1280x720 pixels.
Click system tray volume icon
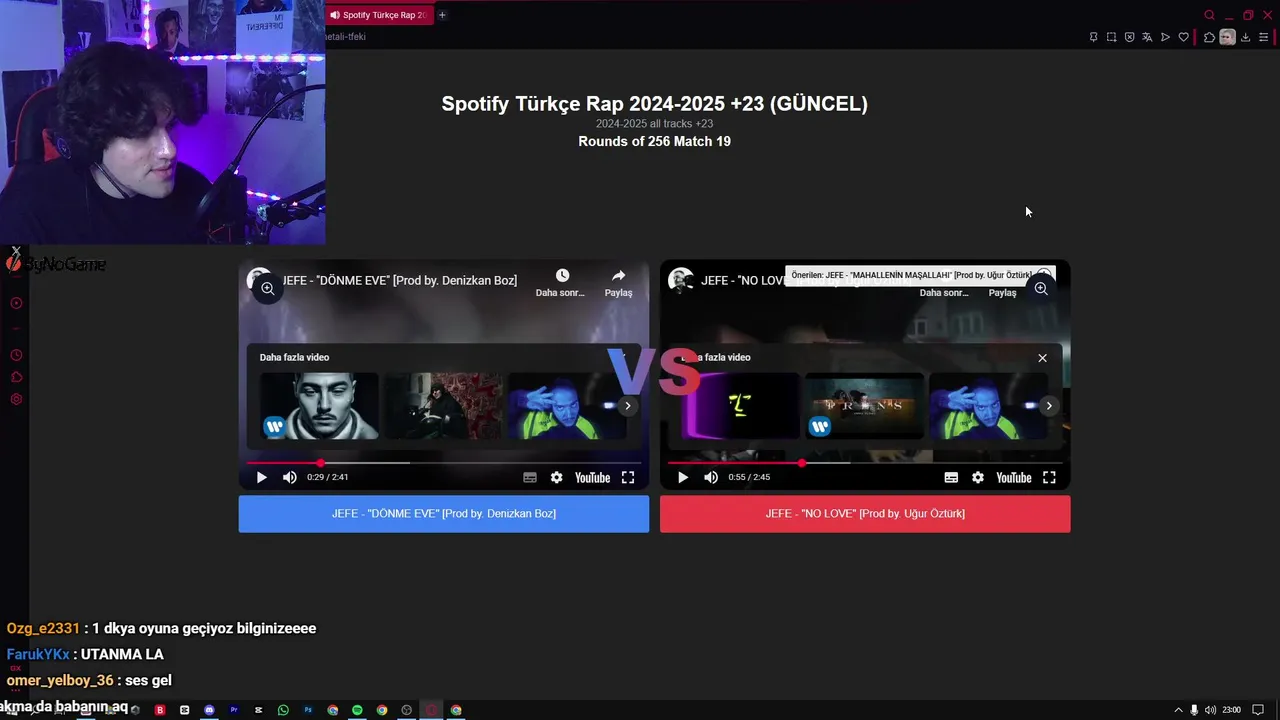click(1210, 710)
